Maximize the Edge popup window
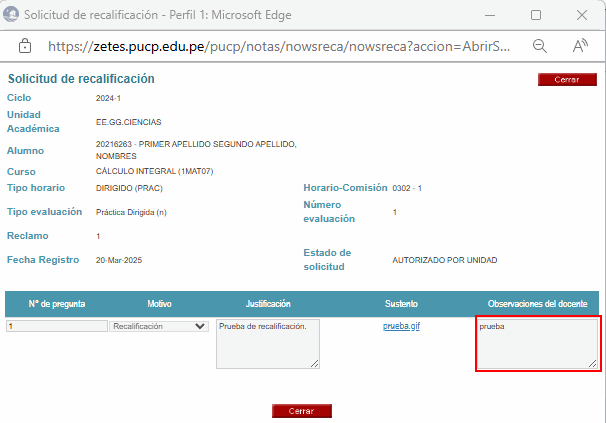The height and width of the screenshot is (423, 606). click(x=536, y=15)
